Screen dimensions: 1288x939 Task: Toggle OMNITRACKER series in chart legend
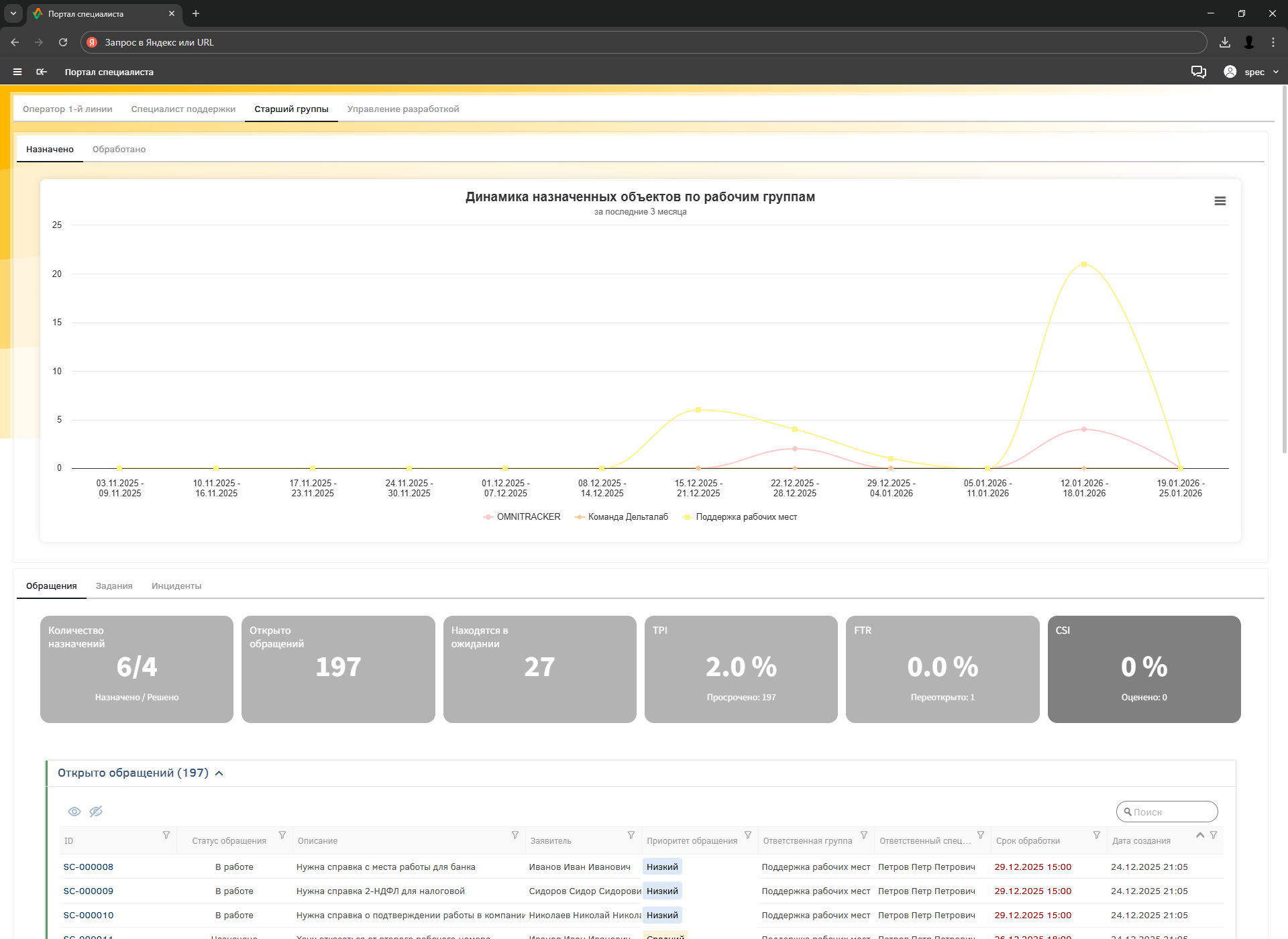(x=522, y=517)
